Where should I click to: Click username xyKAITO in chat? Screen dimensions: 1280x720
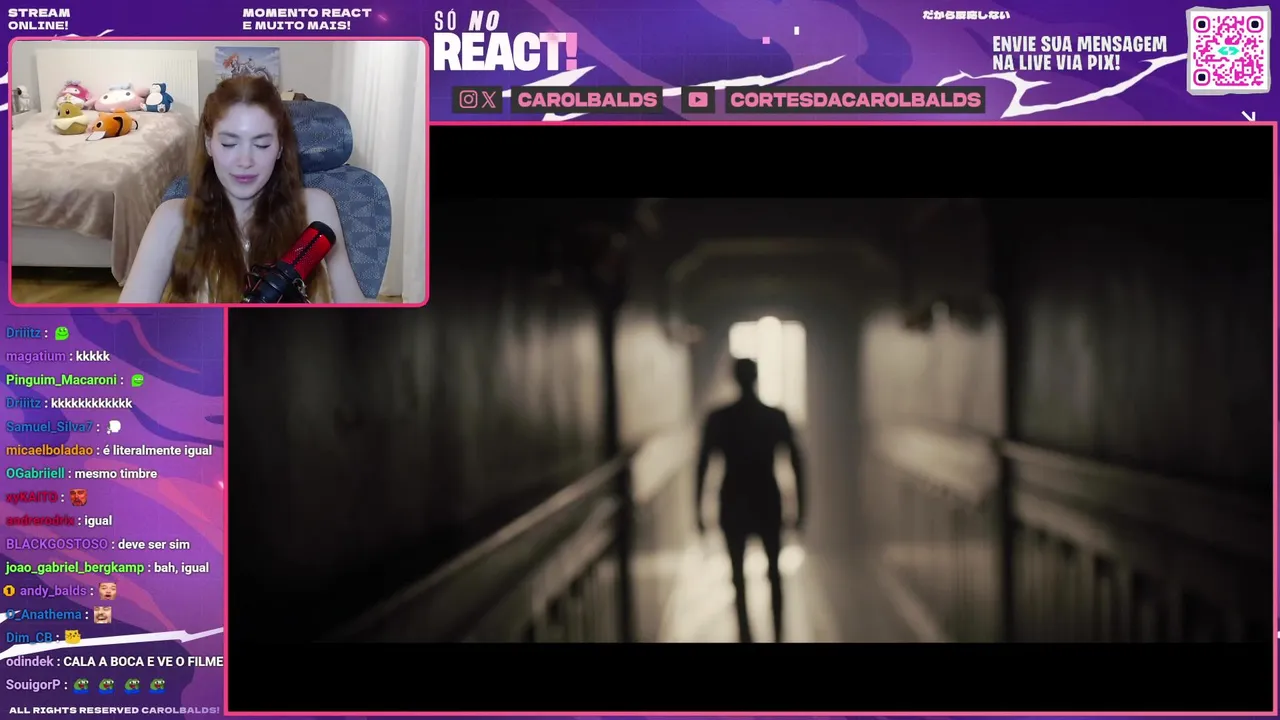pos(32,497)
